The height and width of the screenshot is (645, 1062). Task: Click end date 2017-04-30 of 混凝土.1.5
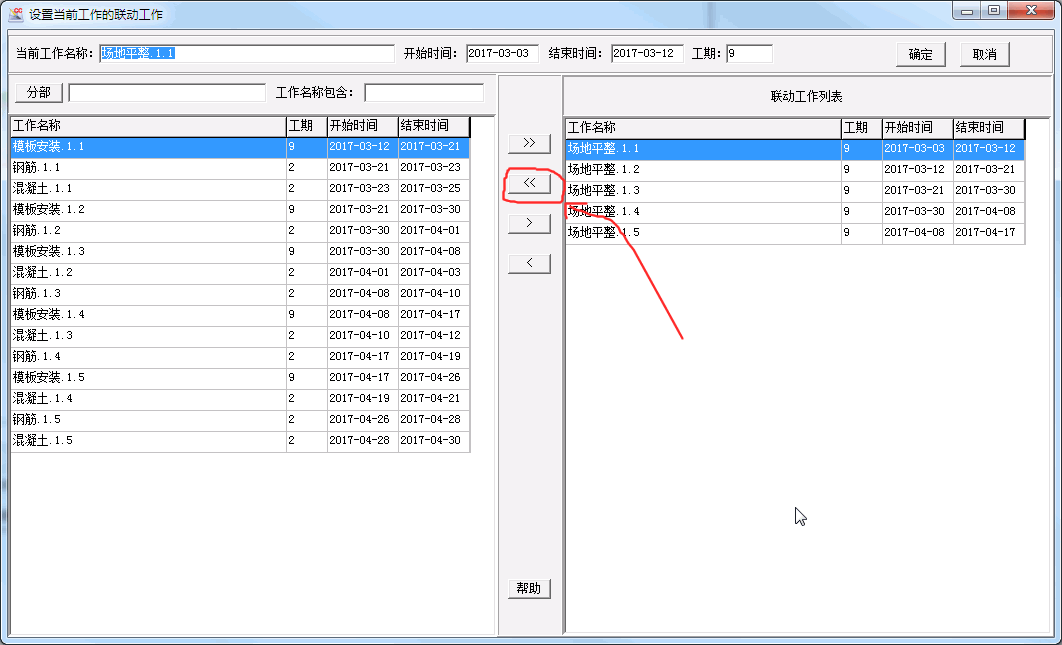(430, 440)
